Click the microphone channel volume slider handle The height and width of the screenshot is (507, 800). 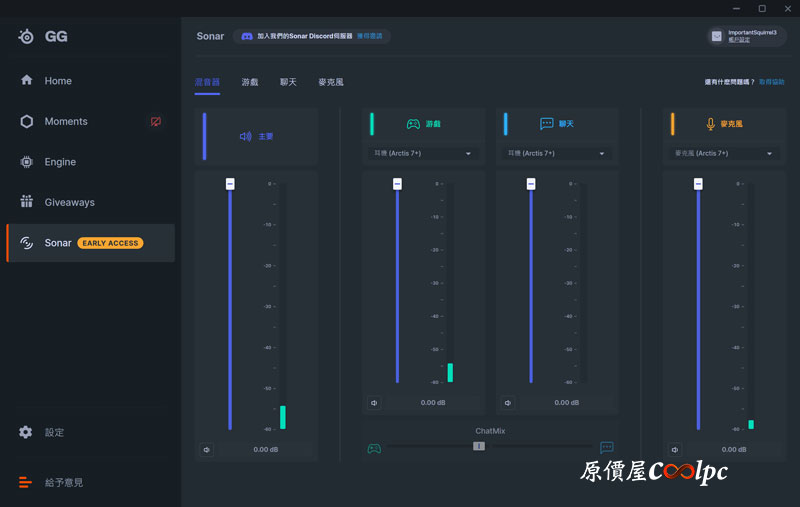tap(698, 184)
